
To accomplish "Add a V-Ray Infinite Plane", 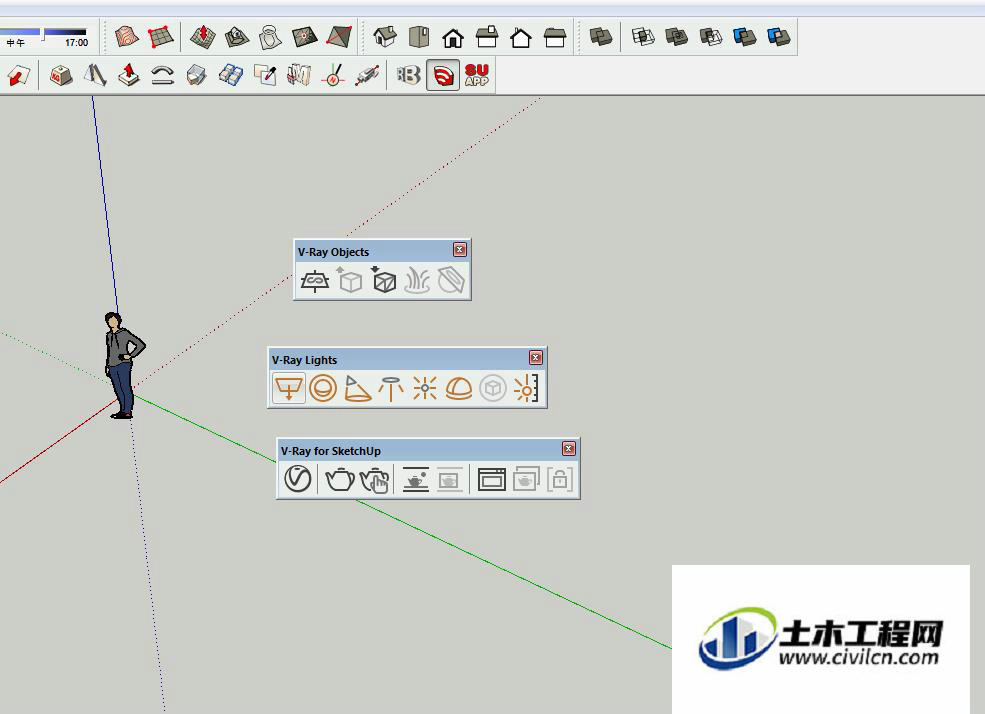I will coord(315,281).
